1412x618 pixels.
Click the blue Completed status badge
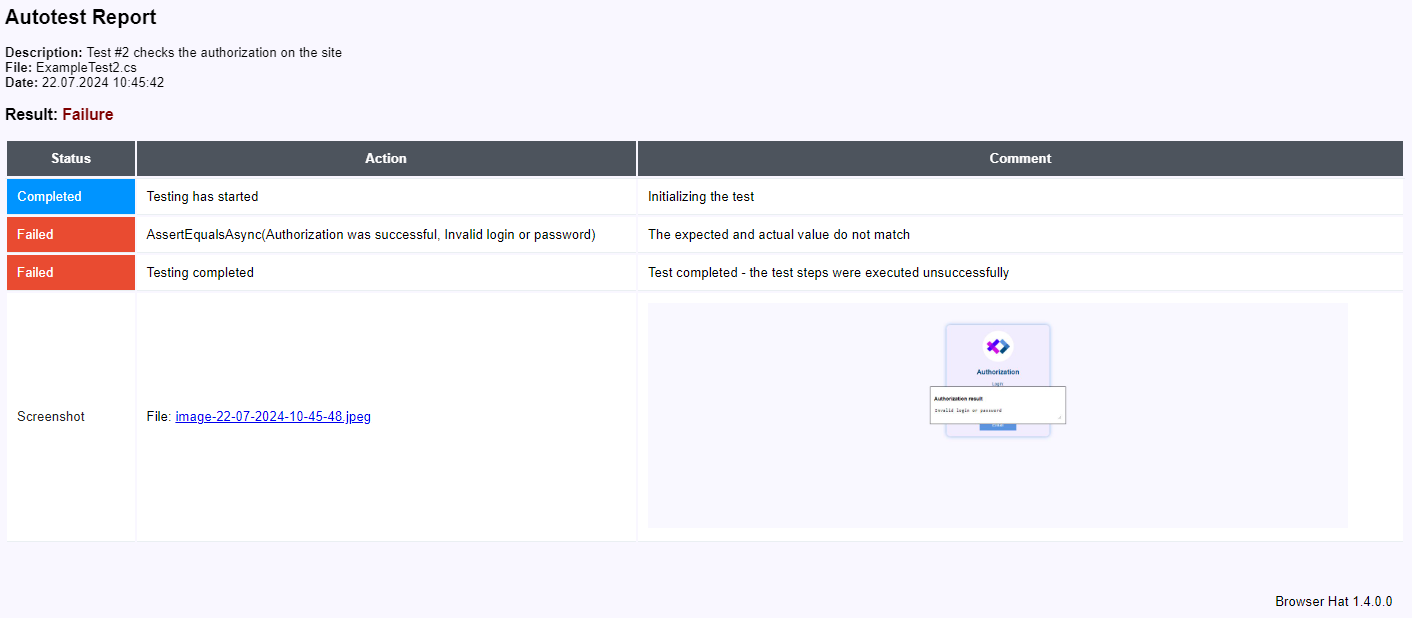[71, 197]
